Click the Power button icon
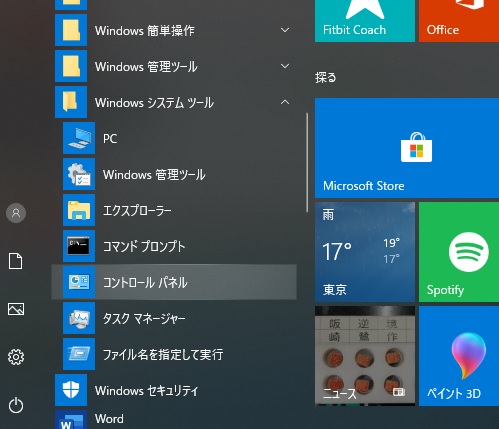 (x=16, y=405)
